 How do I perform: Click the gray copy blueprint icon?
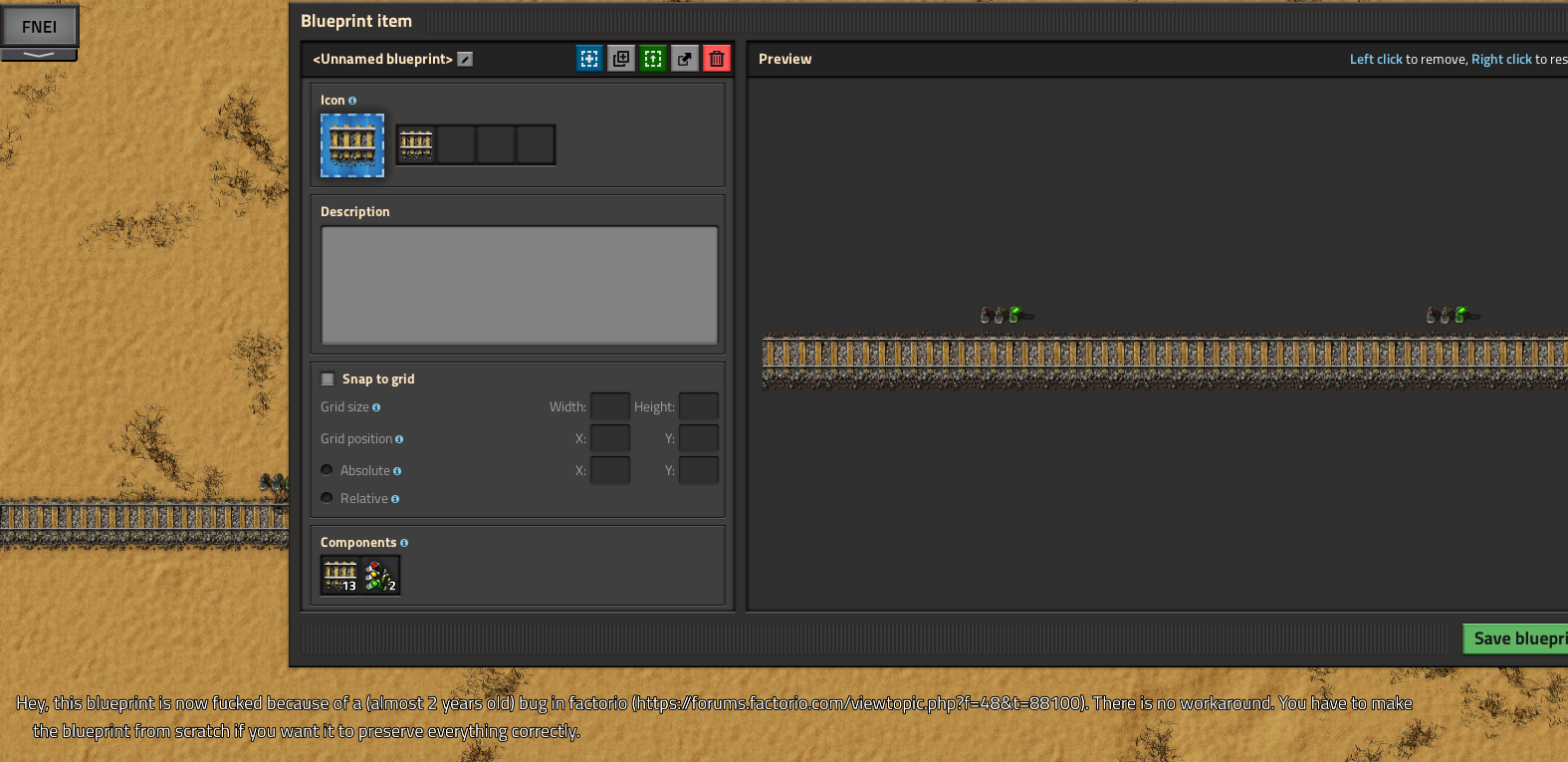tap(621, 59)
